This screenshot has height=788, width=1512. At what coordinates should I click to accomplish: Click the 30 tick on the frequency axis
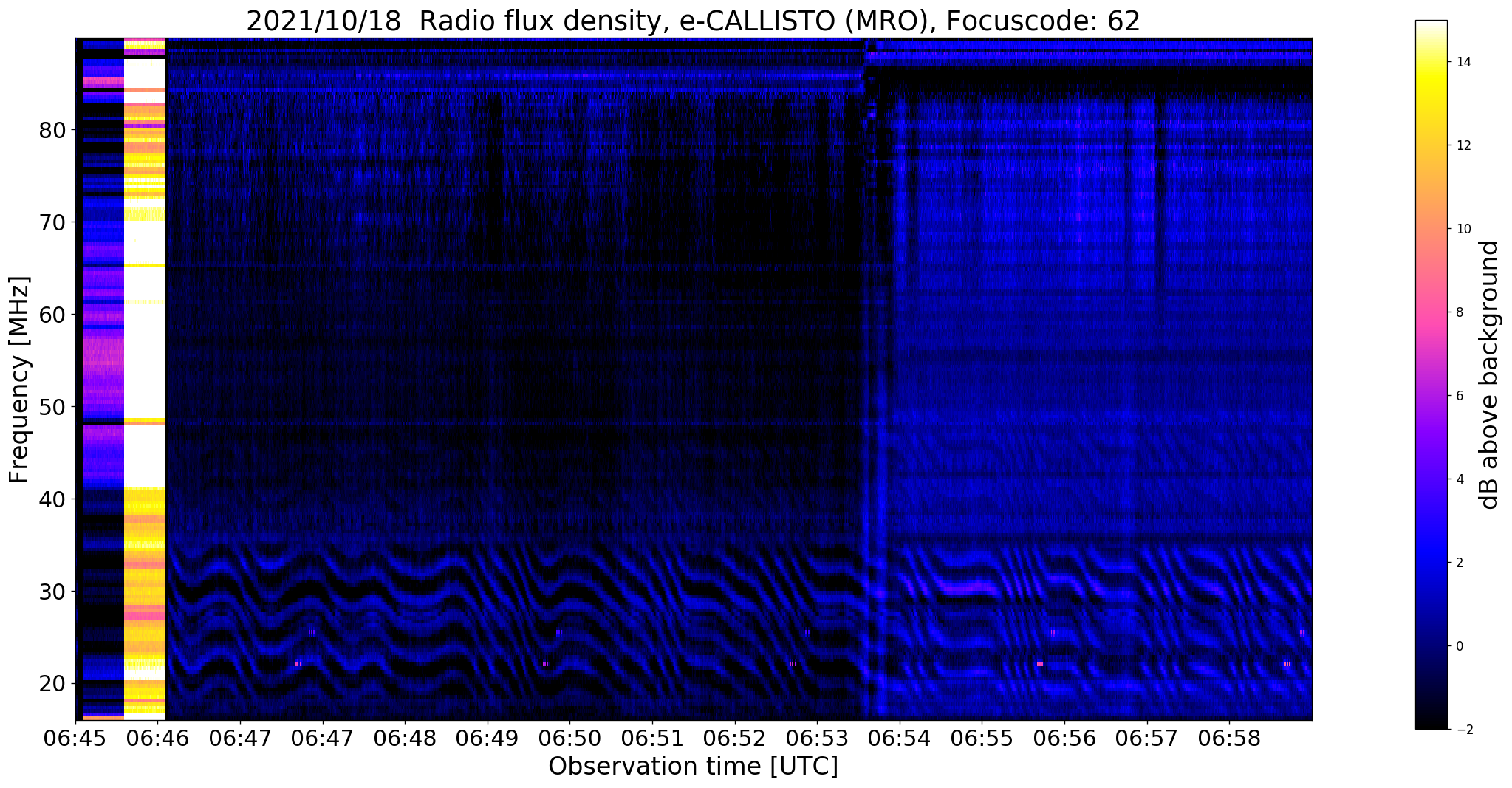52,592
